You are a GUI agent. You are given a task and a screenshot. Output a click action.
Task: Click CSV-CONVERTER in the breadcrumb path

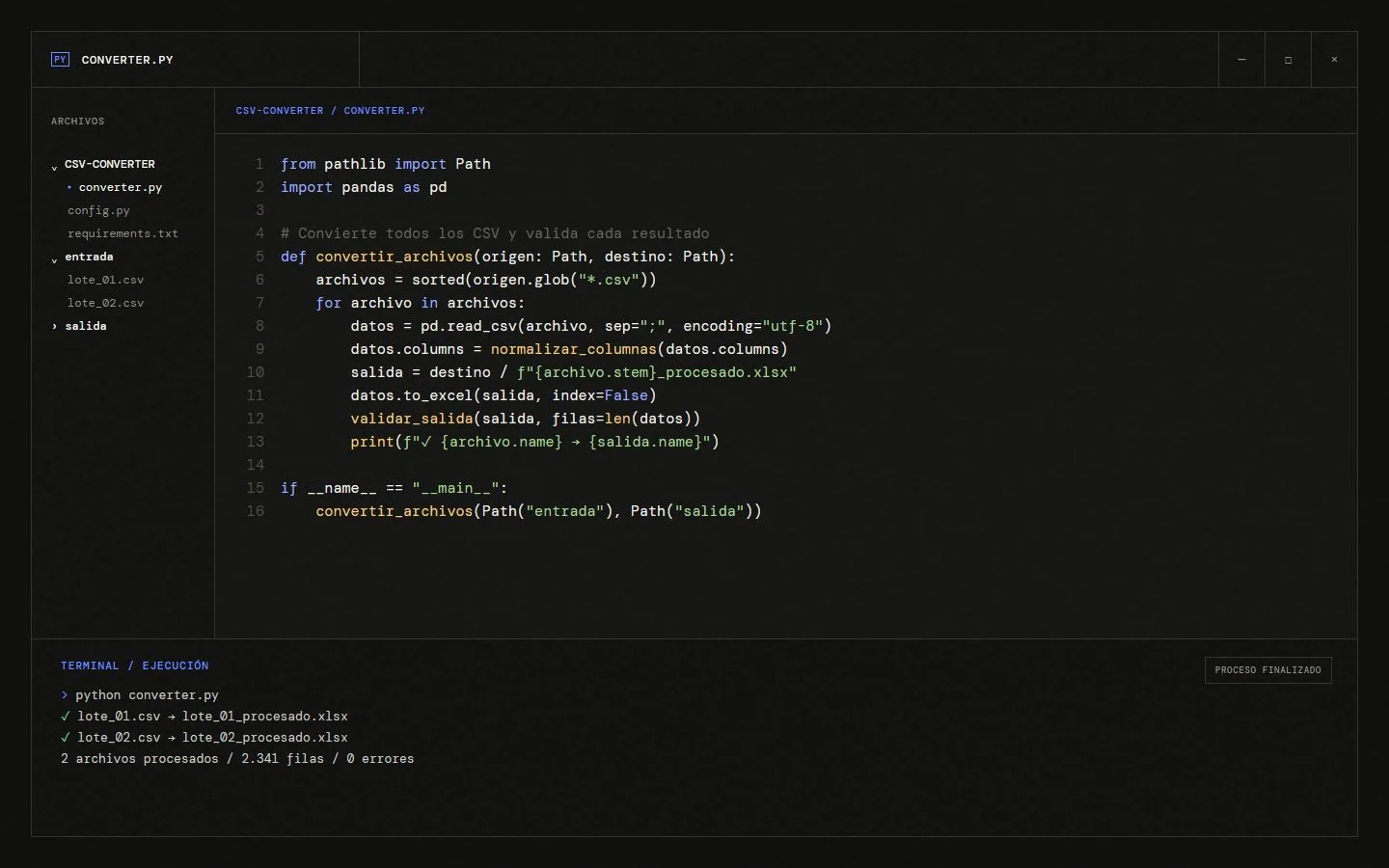pos(280,111)
